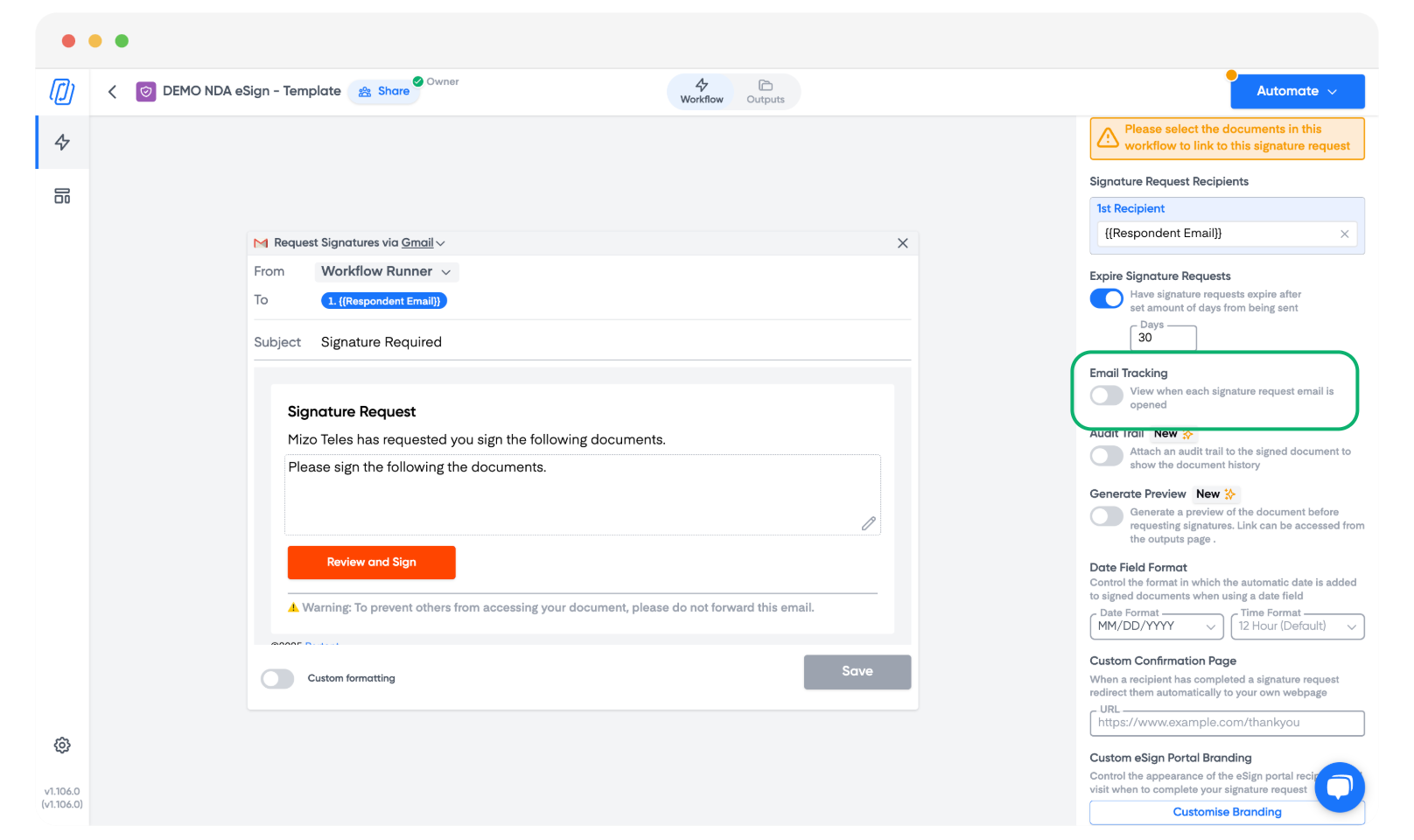Clear the Respondent Email recipient

coord(1344,234)
